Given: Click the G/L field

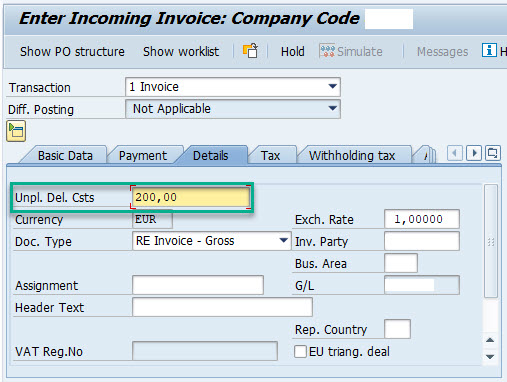Looking at the screenshot, I should point(422,285).
